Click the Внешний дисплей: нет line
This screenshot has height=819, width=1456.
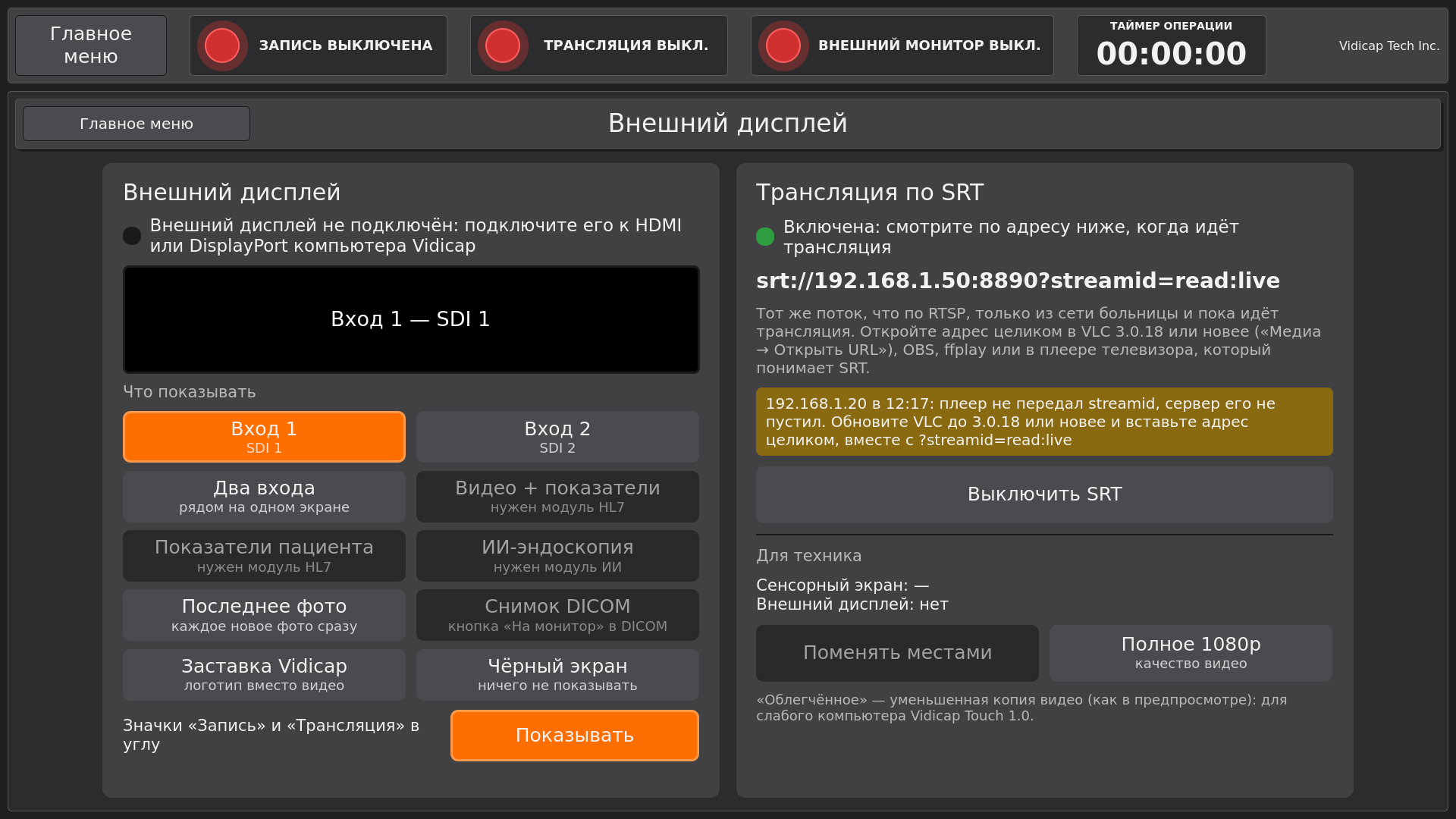pos(852,604)
